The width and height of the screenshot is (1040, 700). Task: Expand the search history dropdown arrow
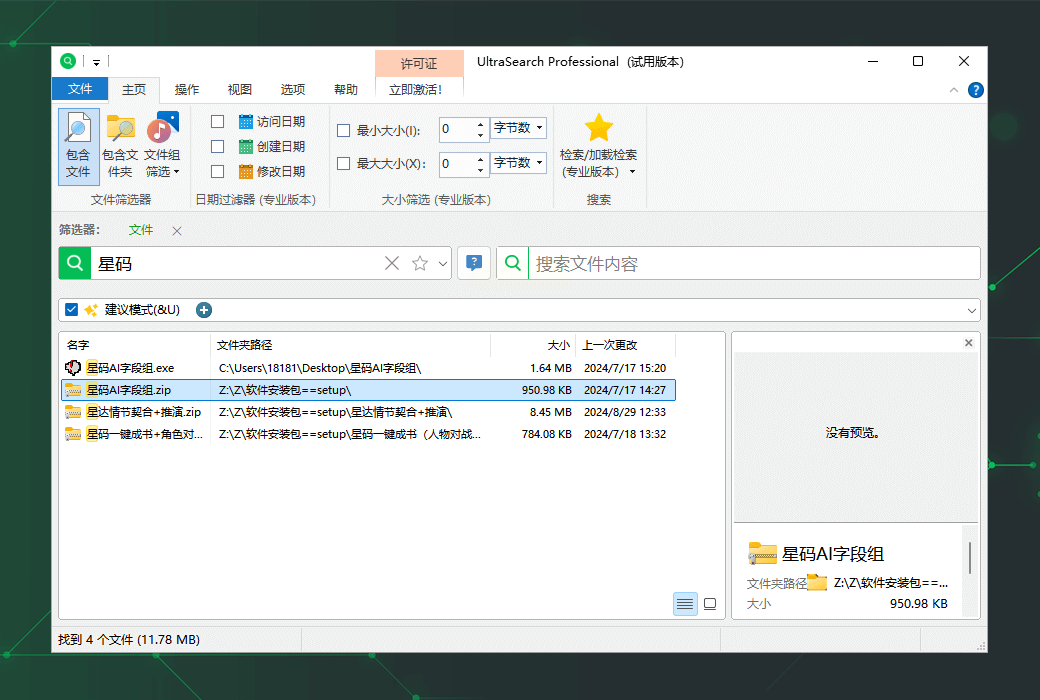443,264
